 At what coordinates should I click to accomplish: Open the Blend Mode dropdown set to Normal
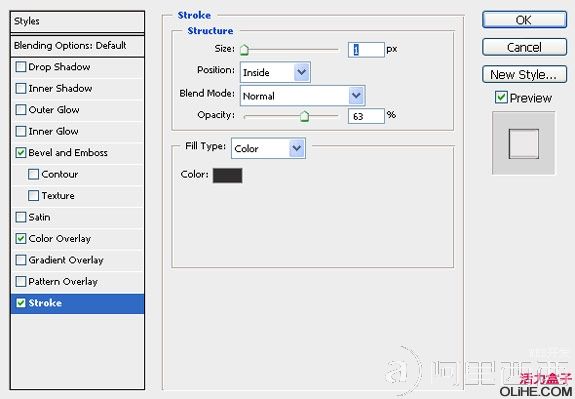[x=303, y=96]
